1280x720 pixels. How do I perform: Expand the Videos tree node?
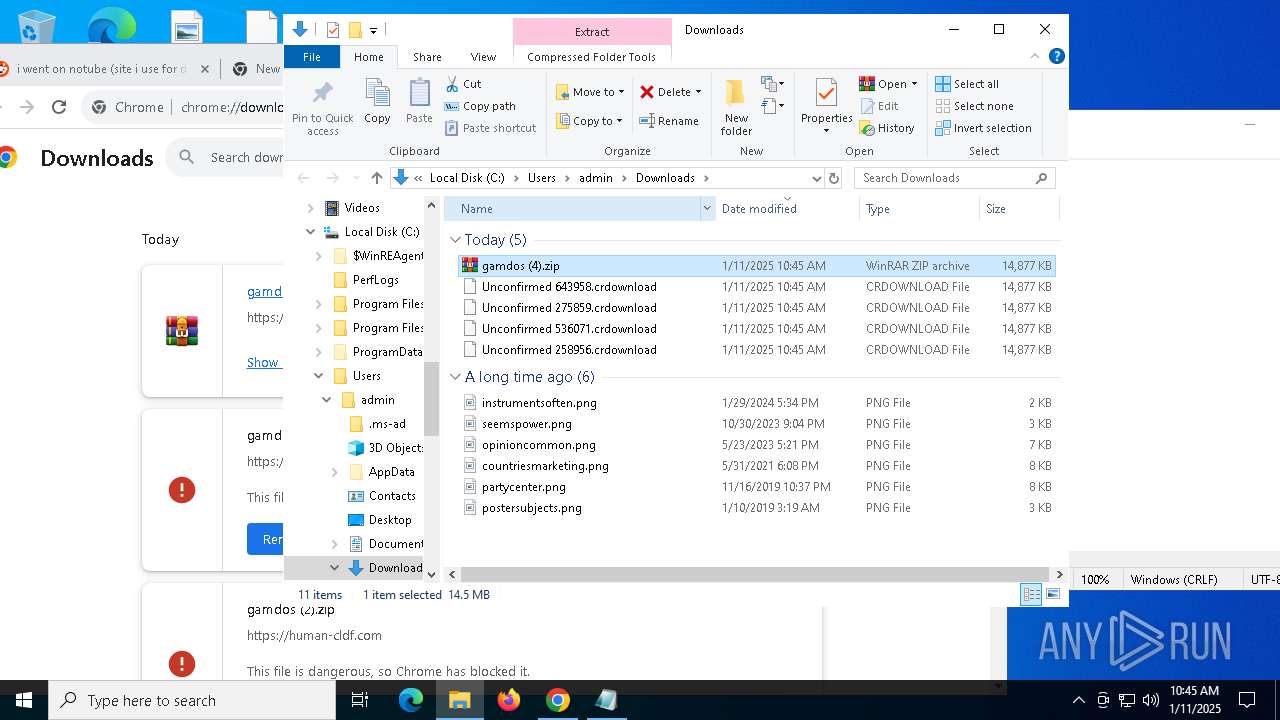[x=310, y=208]
